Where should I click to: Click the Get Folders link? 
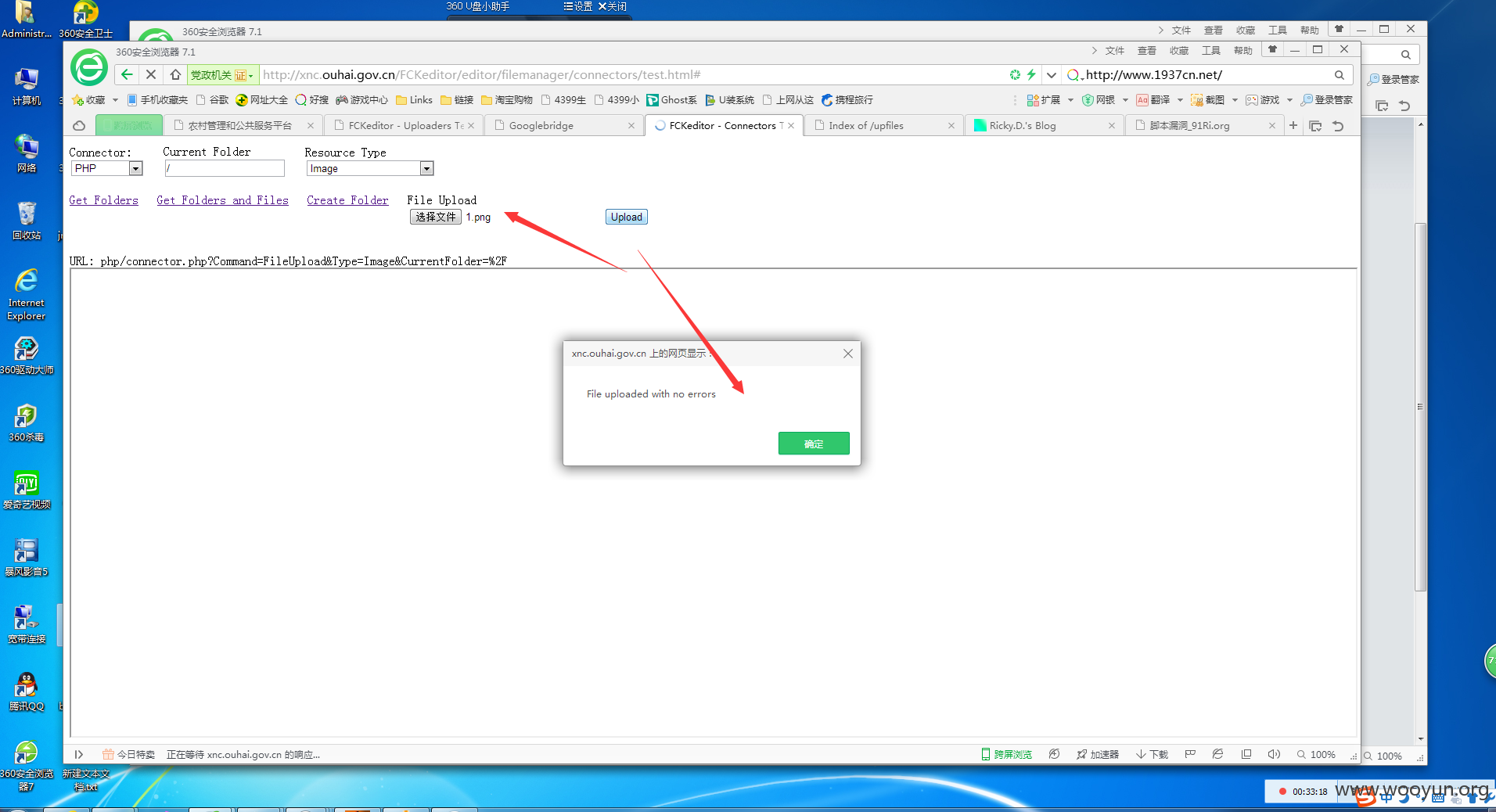(x=103, y=200)
